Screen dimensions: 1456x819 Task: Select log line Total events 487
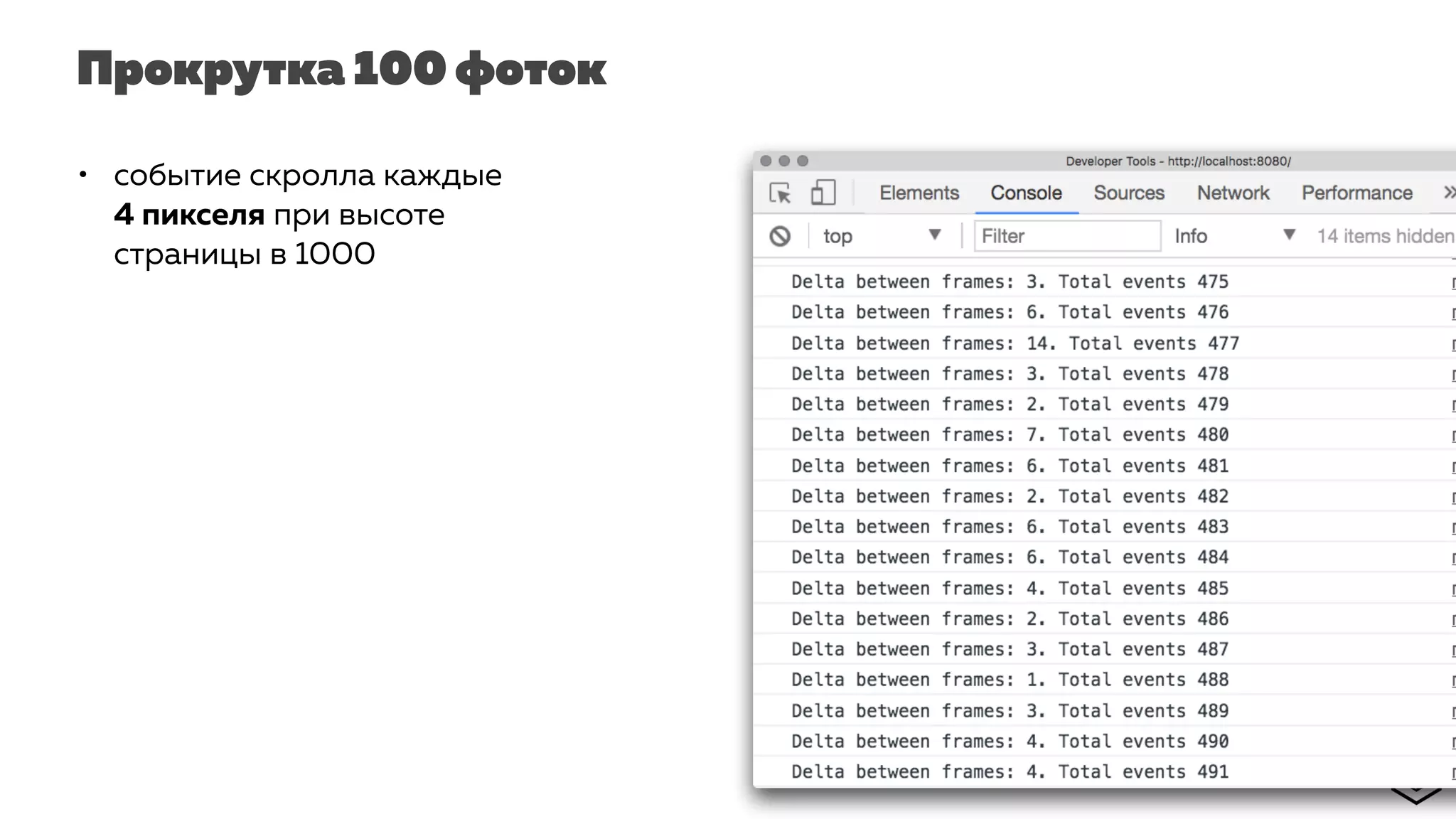(x=1104, y=650)
